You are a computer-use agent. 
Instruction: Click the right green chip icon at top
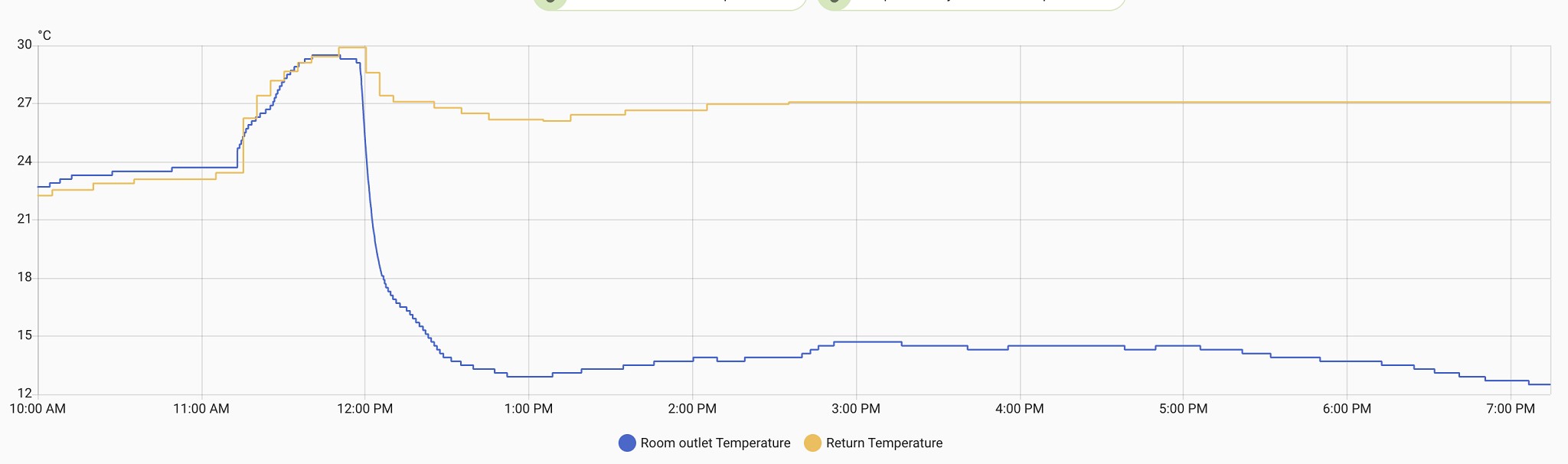click(x=835, y=2)
